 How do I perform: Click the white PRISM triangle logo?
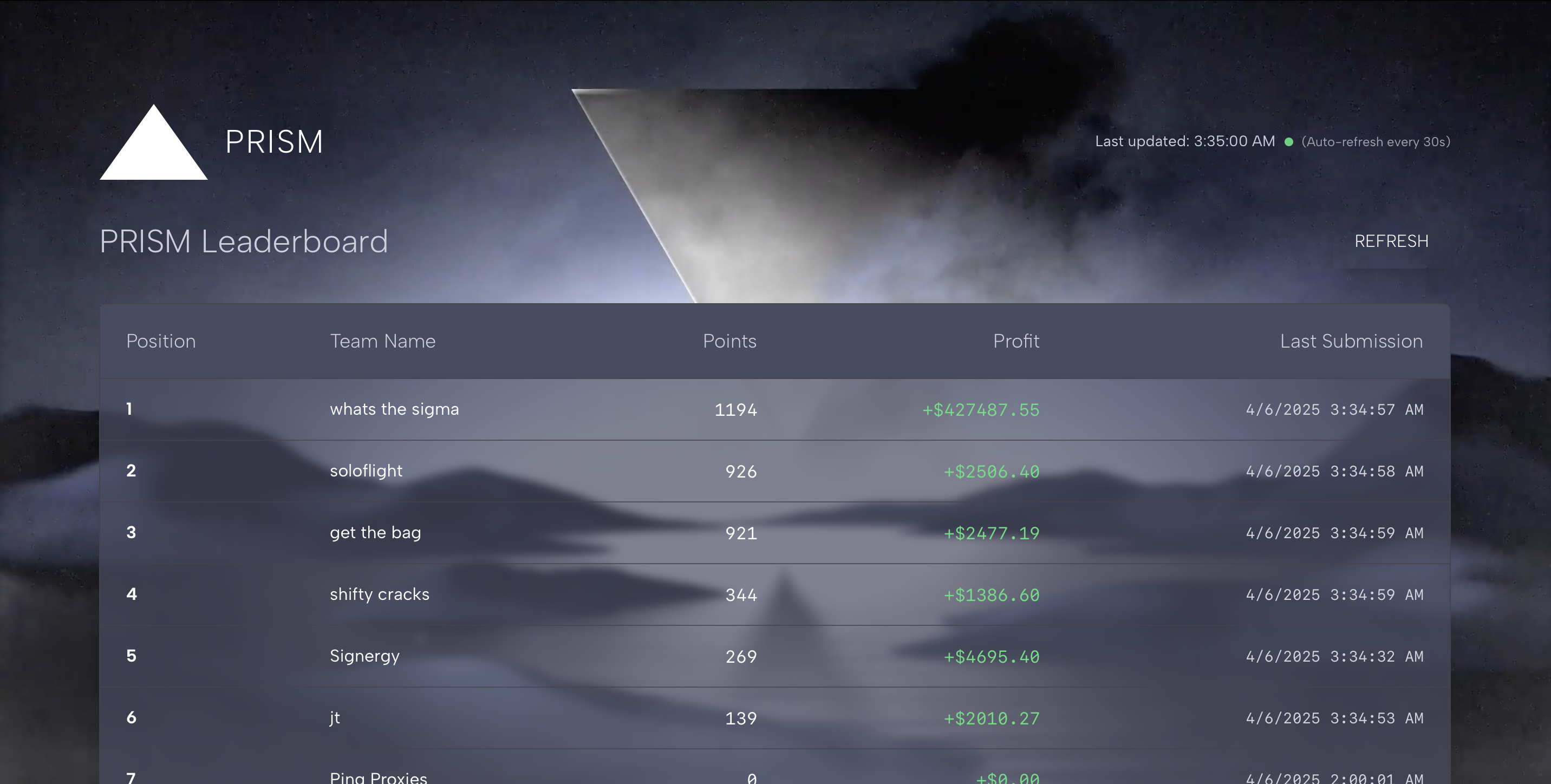[154, 147]
